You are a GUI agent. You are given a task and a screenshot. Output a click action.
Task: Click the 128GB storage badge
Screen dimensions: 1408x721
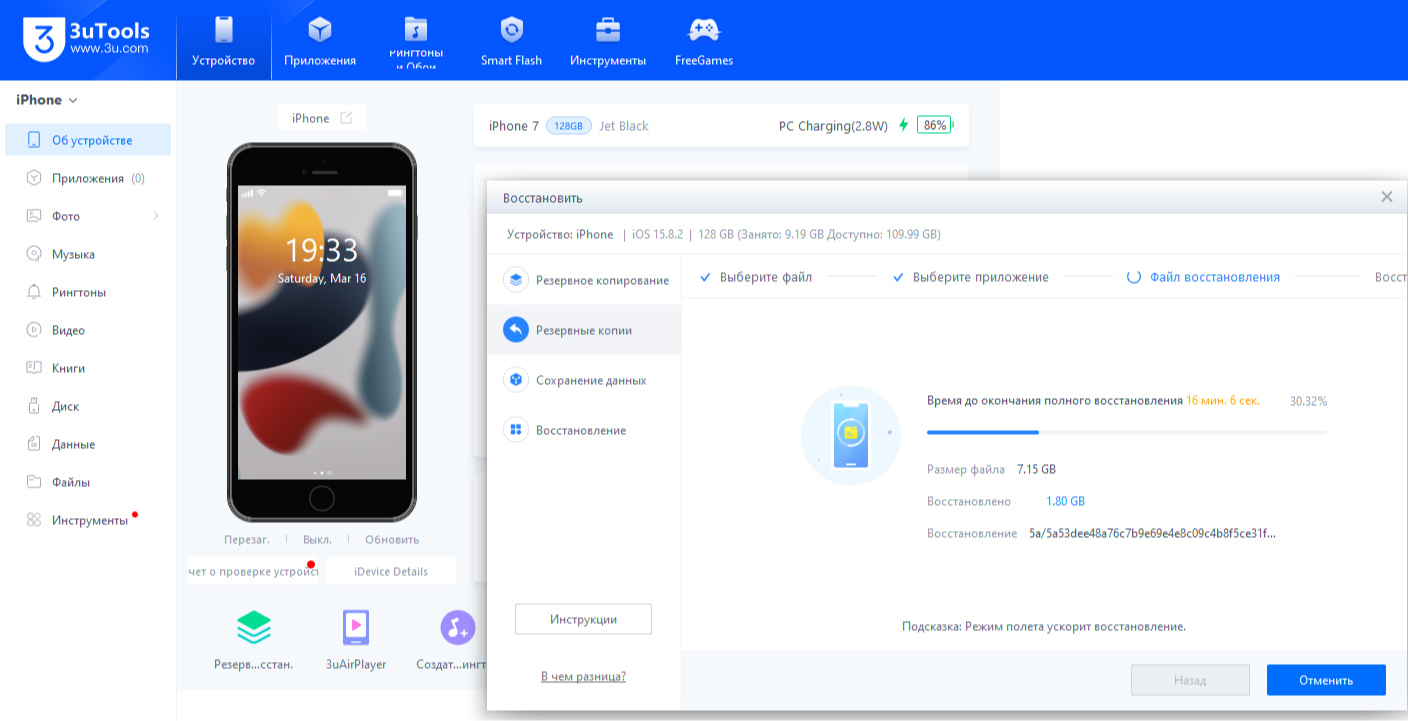[568, 126]
